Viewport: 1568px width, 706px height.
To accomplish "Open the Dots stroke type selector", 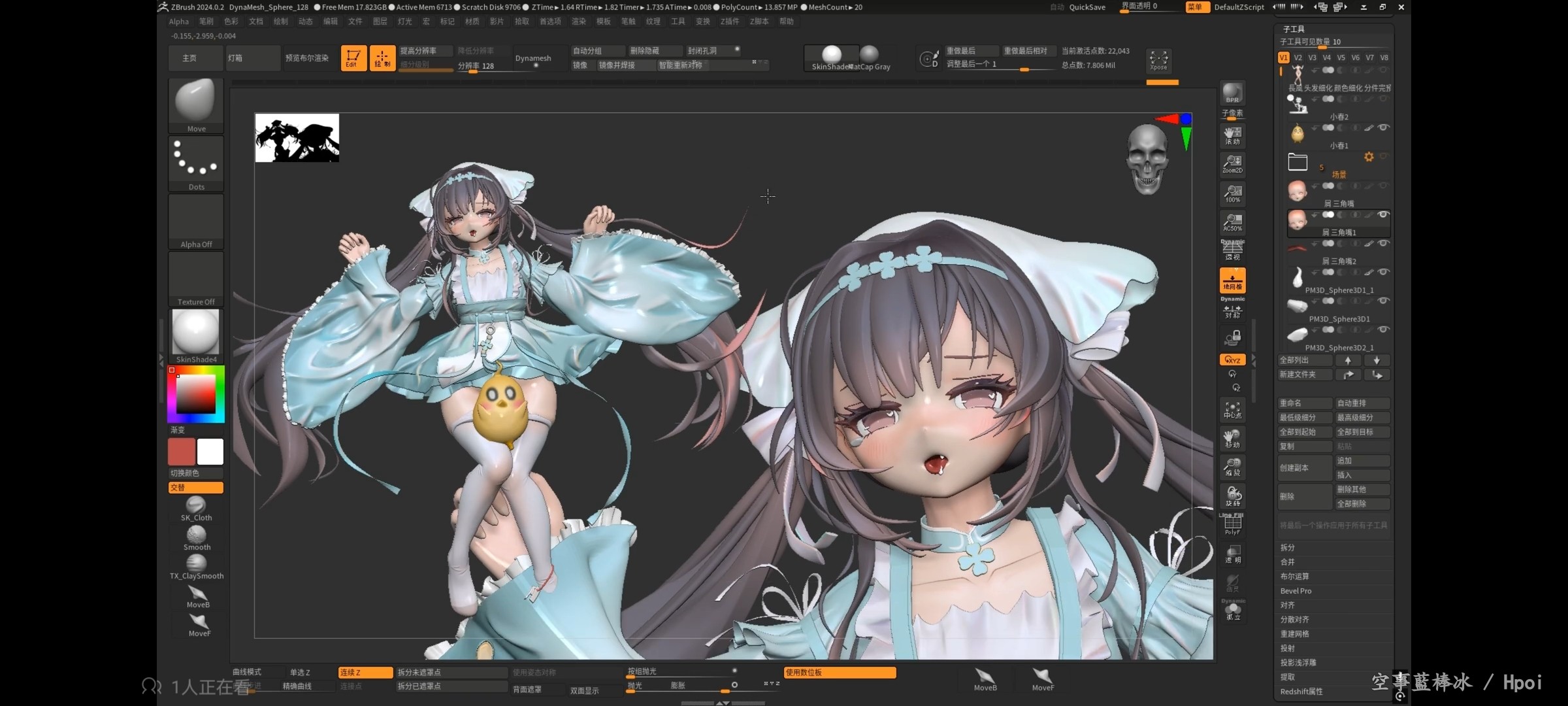I will point(196,164).
